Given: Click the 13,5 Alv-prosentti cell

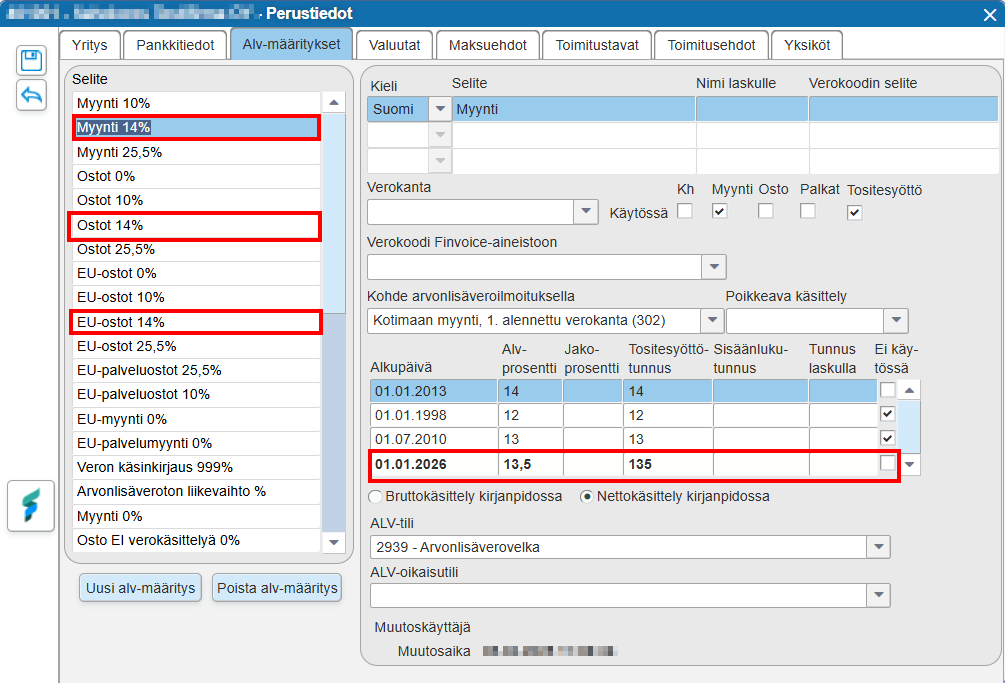Looking at the screenshot, I should coord(530,464).
